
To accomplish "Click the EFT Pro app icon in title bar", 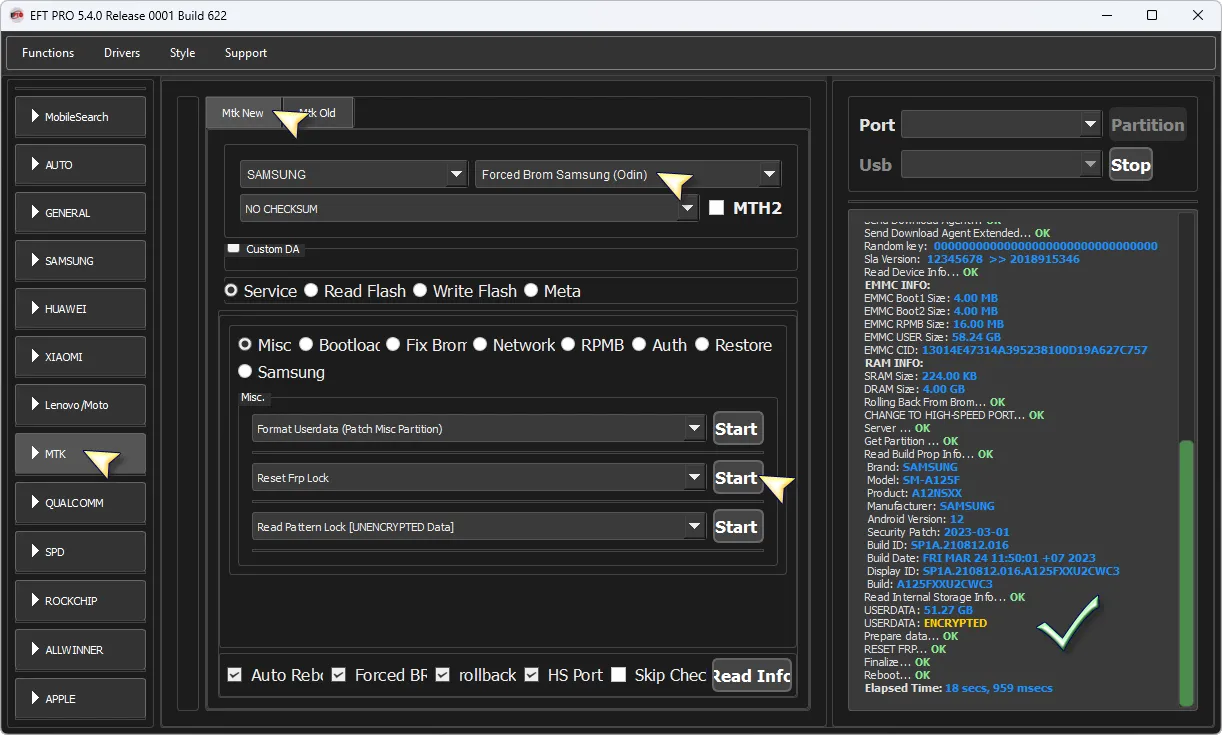I will tap(16, 15).
